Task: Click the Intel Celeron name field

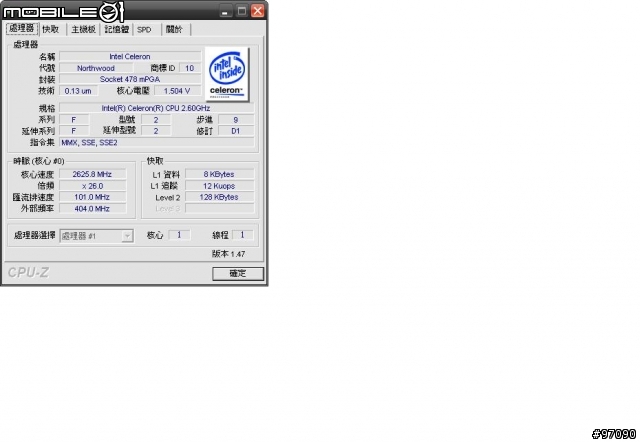Action: click(130, 56)
